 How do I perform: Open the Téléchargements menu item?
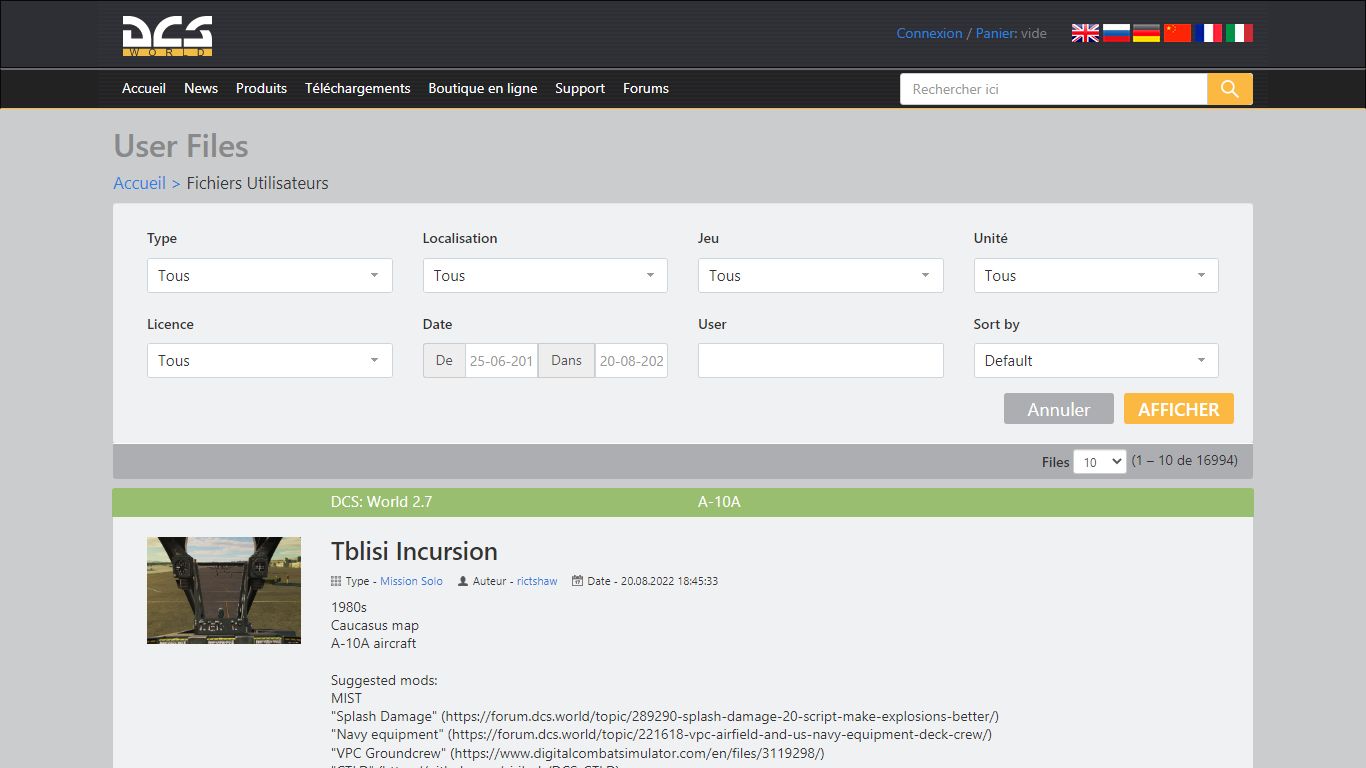click(358, 88)
